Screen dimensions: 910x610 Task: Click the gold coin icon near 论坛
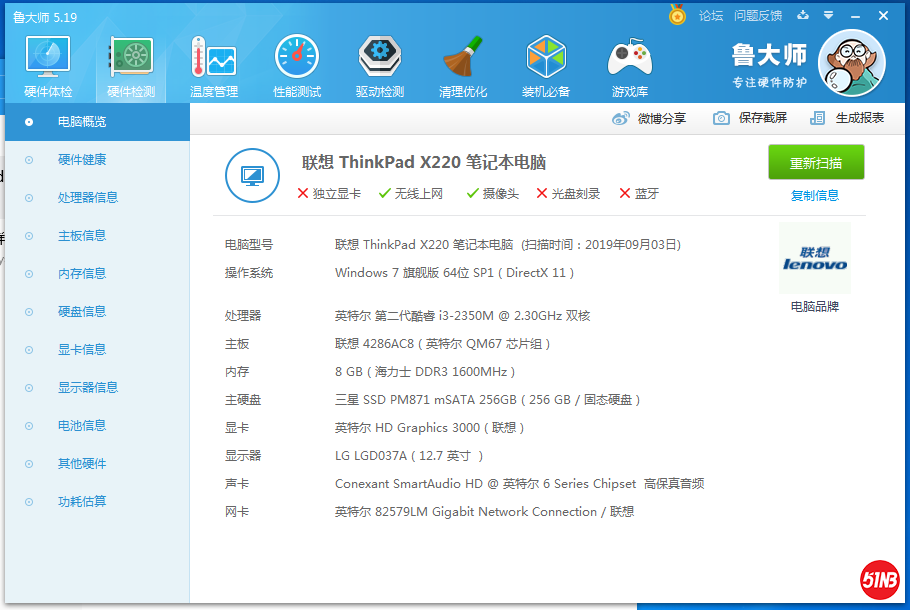pyautogui.click(x=677, y=16)
